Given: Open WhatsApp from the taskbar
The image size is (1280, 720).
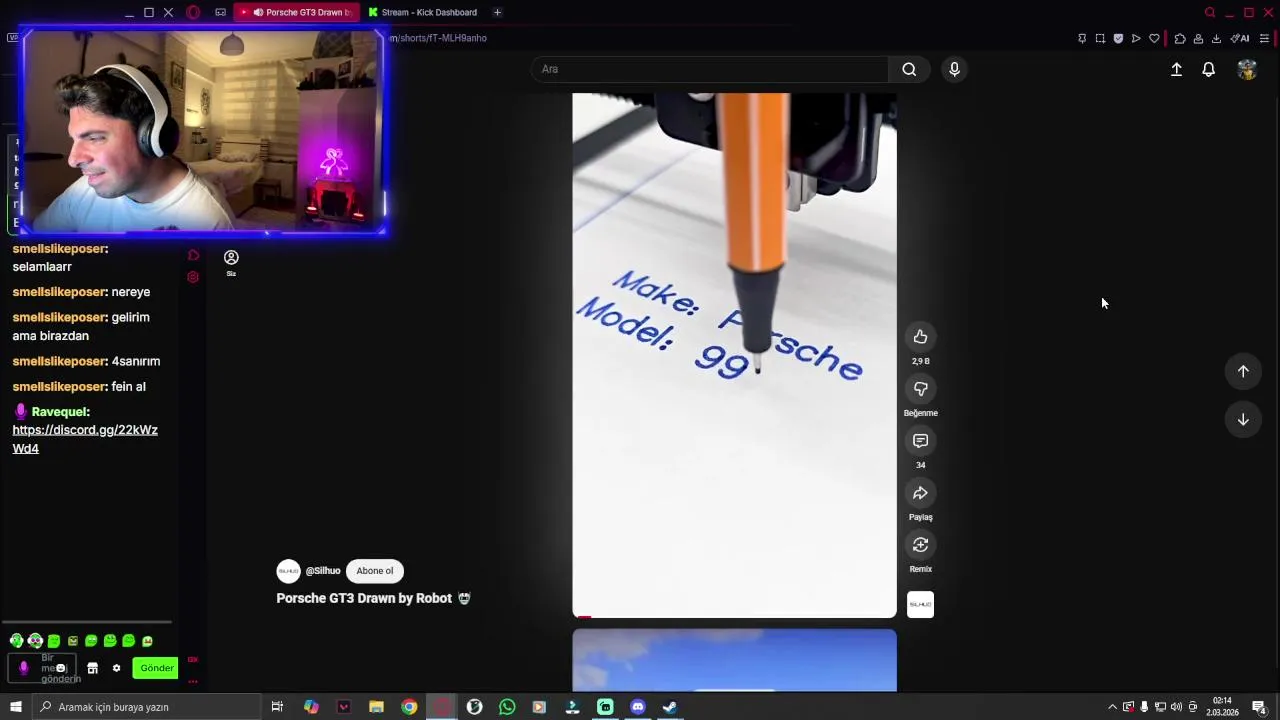Looking at the screenshot, I should (x=507, y=707).
